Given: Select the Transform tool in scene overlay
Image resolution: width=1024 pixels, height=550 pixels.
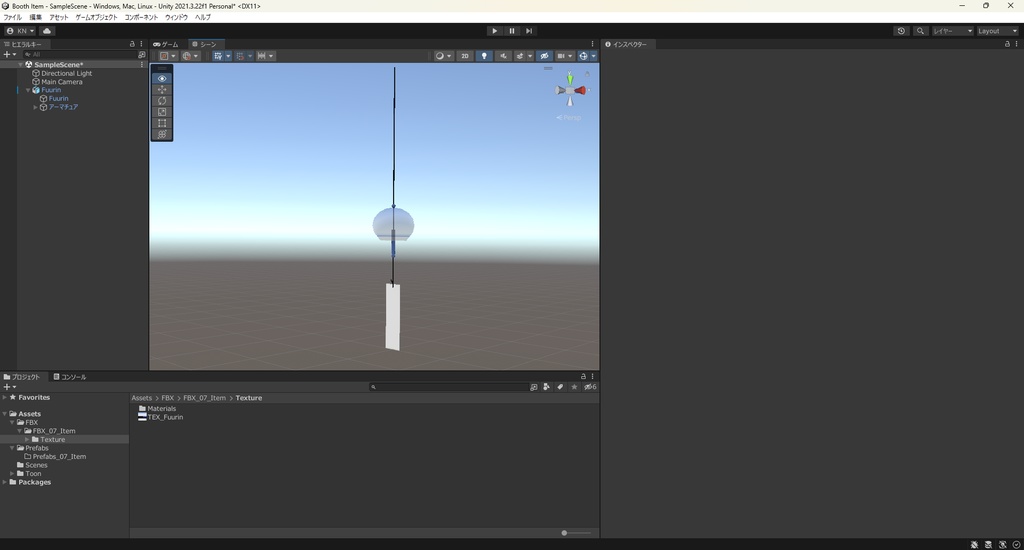Looking at the screenshot, I should (x=162, y=134).
